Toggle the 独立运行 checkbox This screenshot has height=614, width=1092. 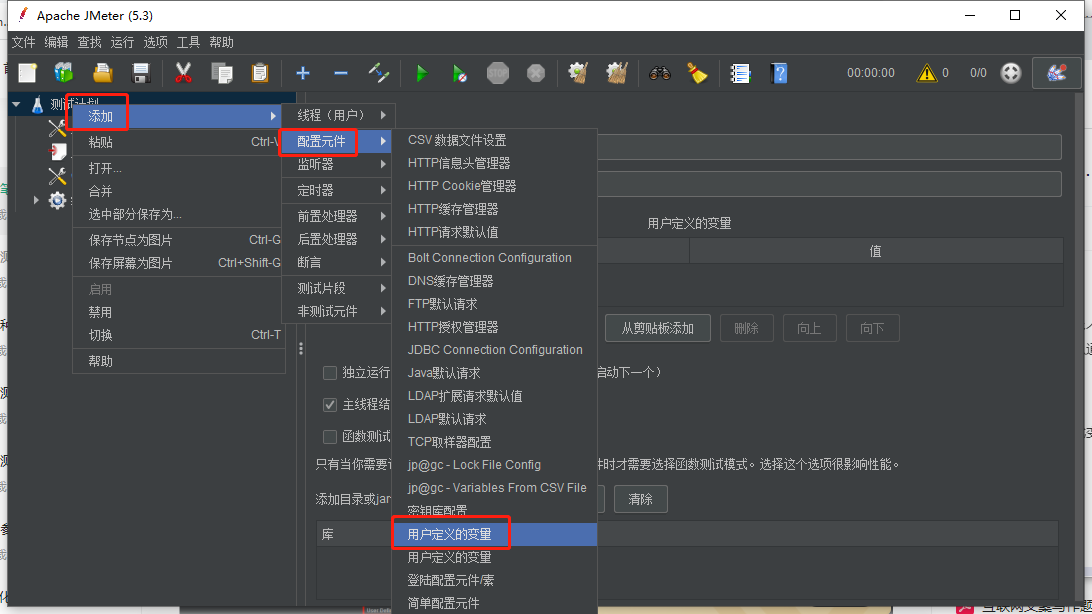coord(330,373)
